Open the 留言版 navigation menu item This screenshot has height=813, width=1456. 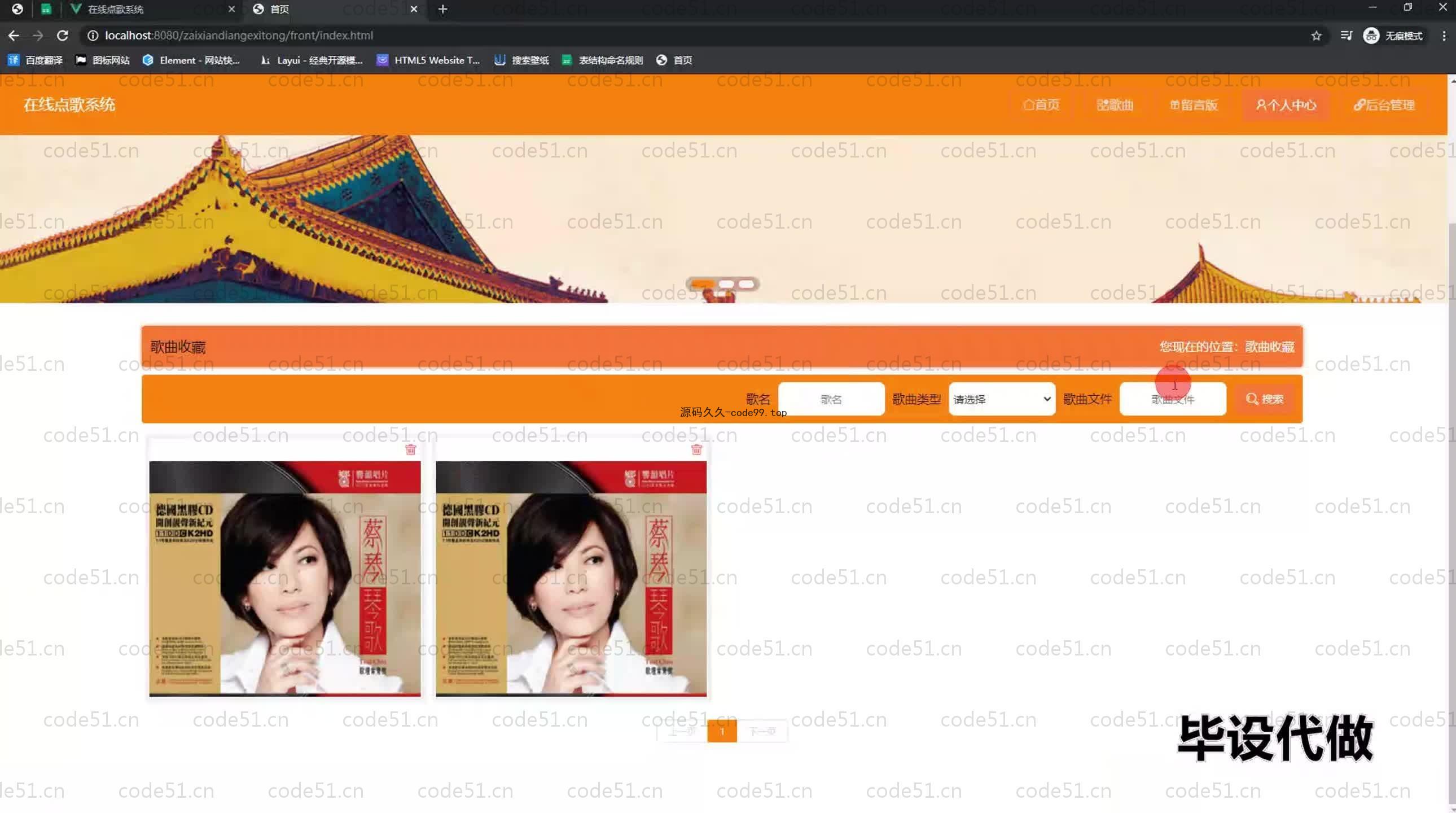click(x=1194, y=105)
